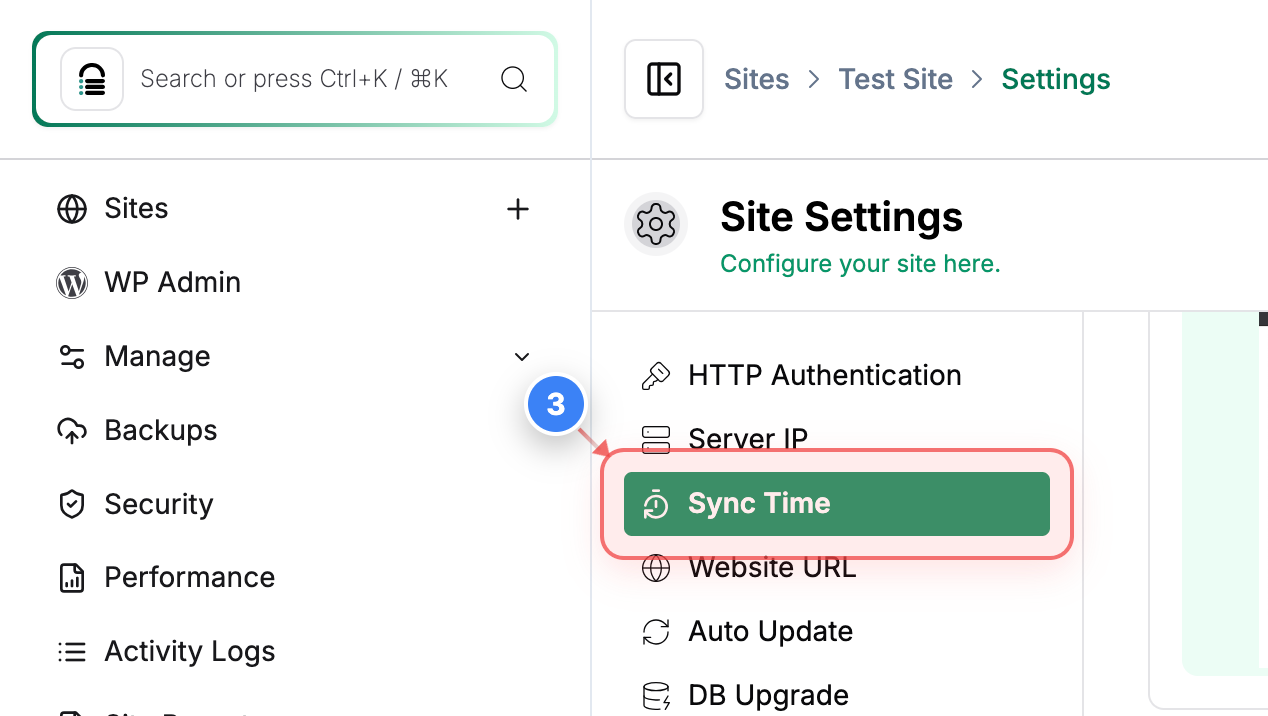Click the Activity Logs list icon
Screen dimensions: 1268x716
(72, 652)
